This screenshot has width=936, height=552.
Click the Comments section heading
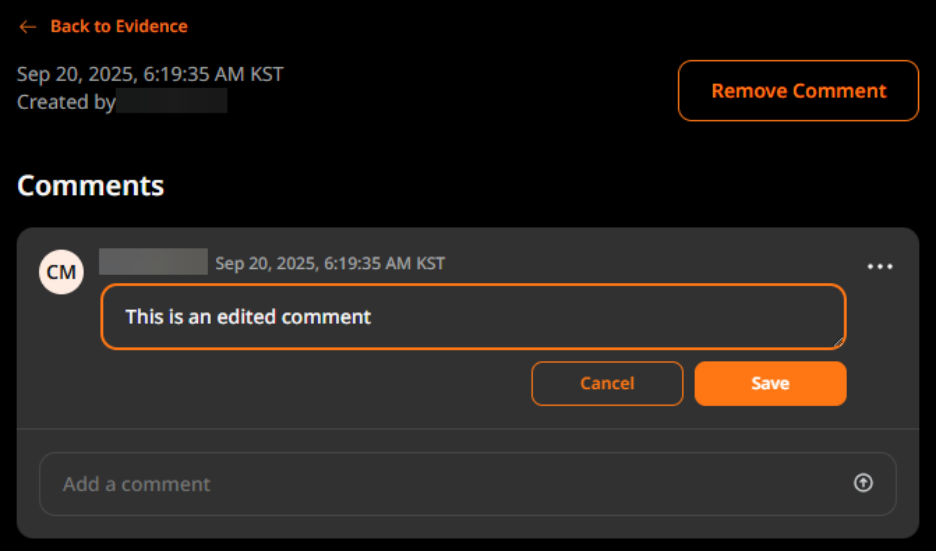[x=91, y=186]
